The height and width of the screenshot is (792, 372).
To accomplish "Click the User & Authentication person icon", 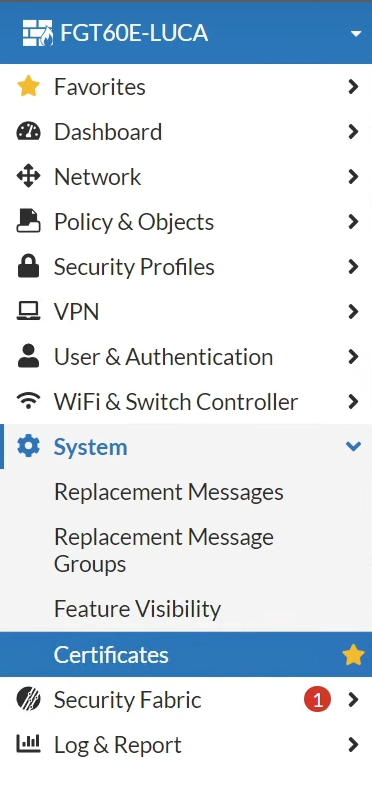I will (x=28, y=356).
